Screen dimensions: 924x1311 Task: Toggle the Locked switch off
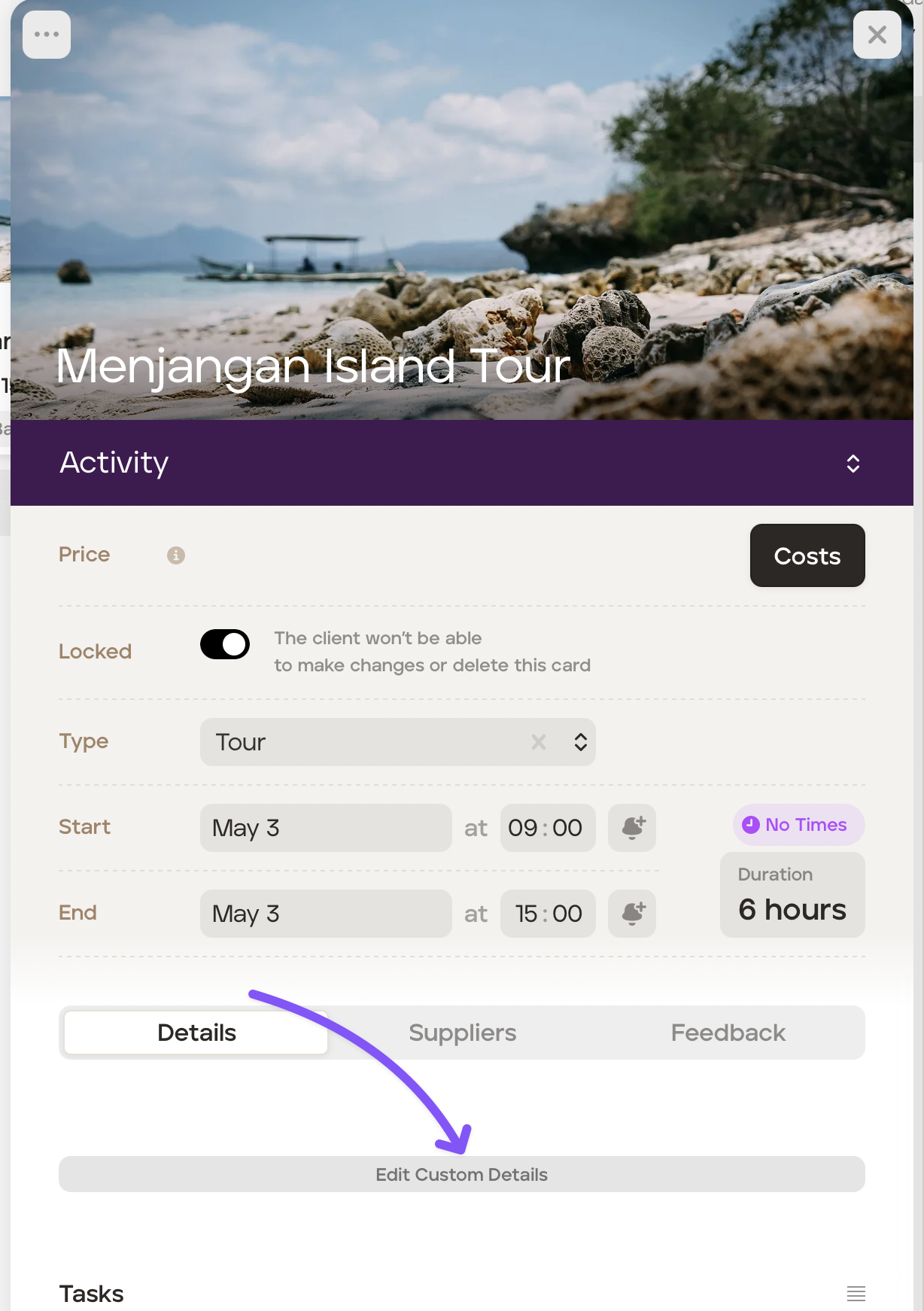[x=225, y=644]
